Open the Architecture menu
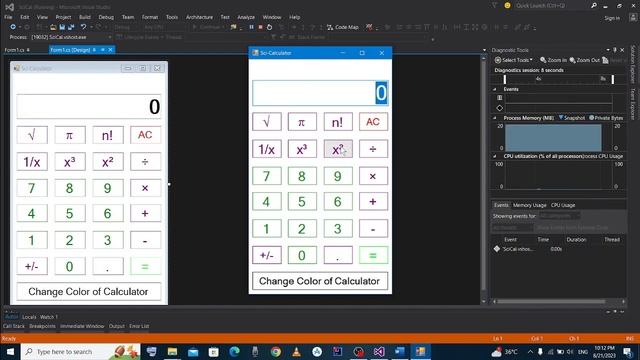 [199, 17]
